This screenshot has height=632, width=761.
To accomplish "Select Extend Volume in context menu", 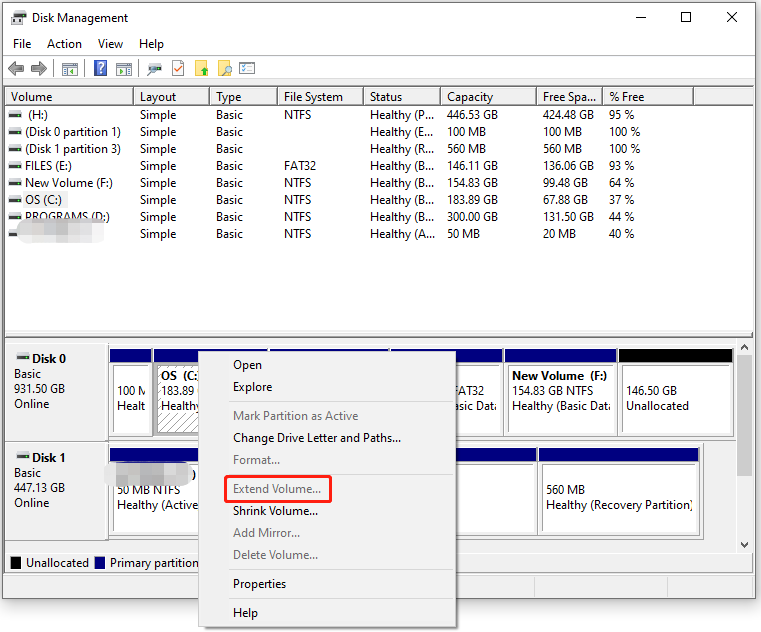I will pos(327,489).
